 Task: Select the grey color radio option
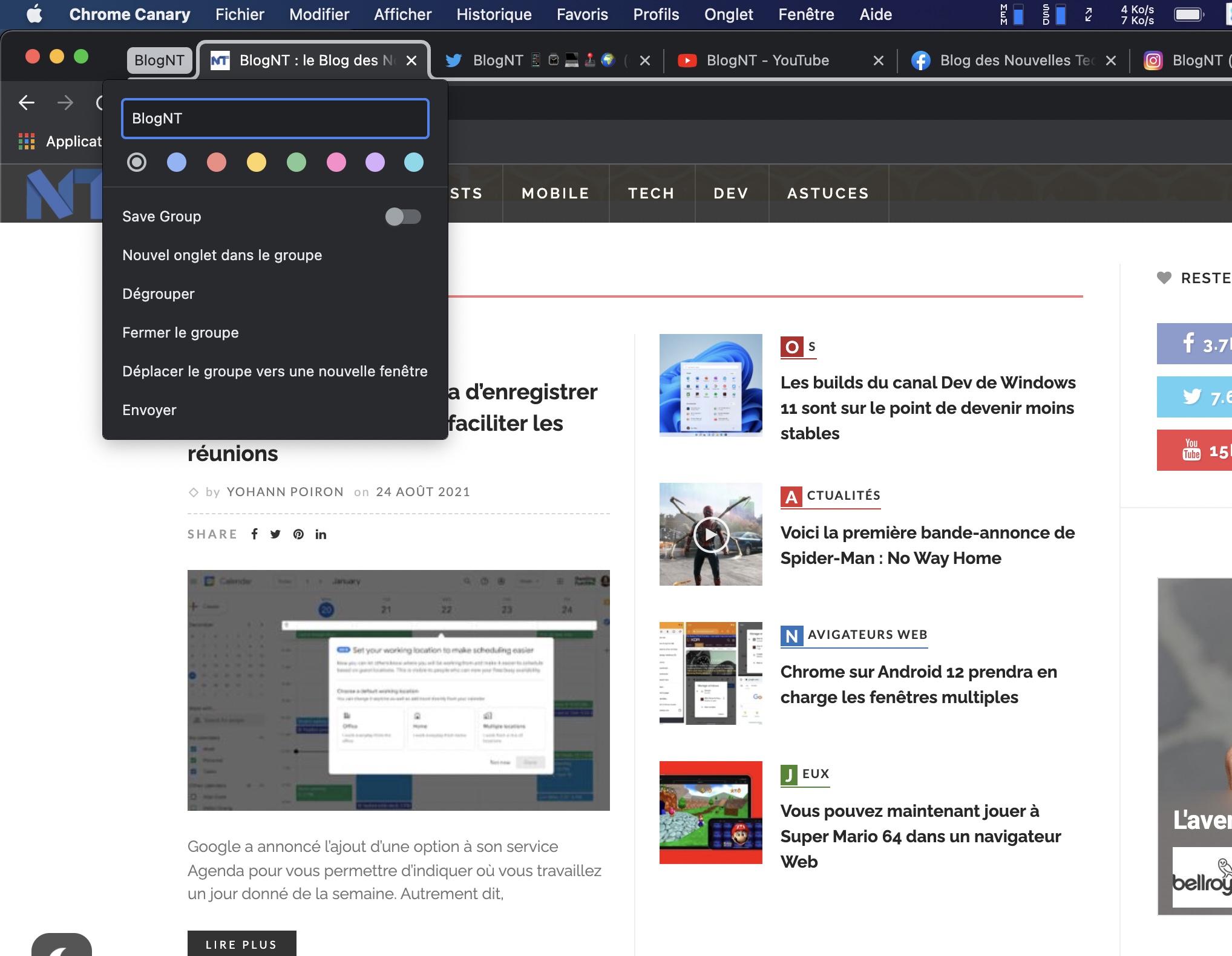coord(137,162)
